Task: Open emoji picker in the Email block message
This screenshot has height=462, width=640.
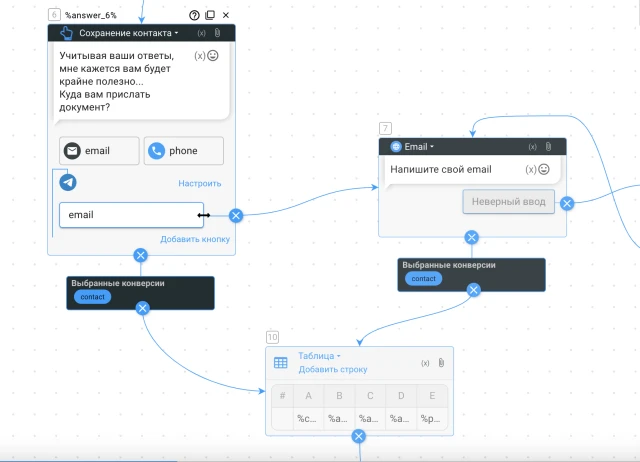Action: point(544,170)
